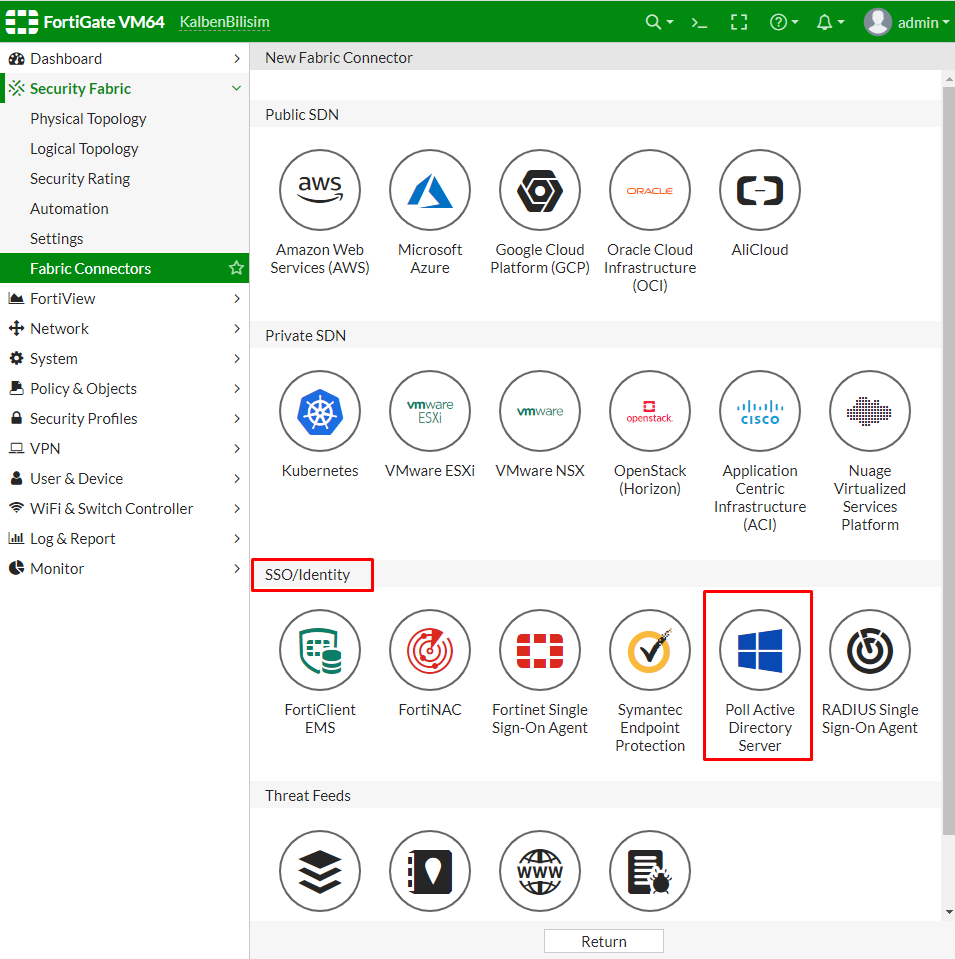Collapse the Security Fabric menu
The height and width of the screenshot is (959, 955).
point(124,89)
